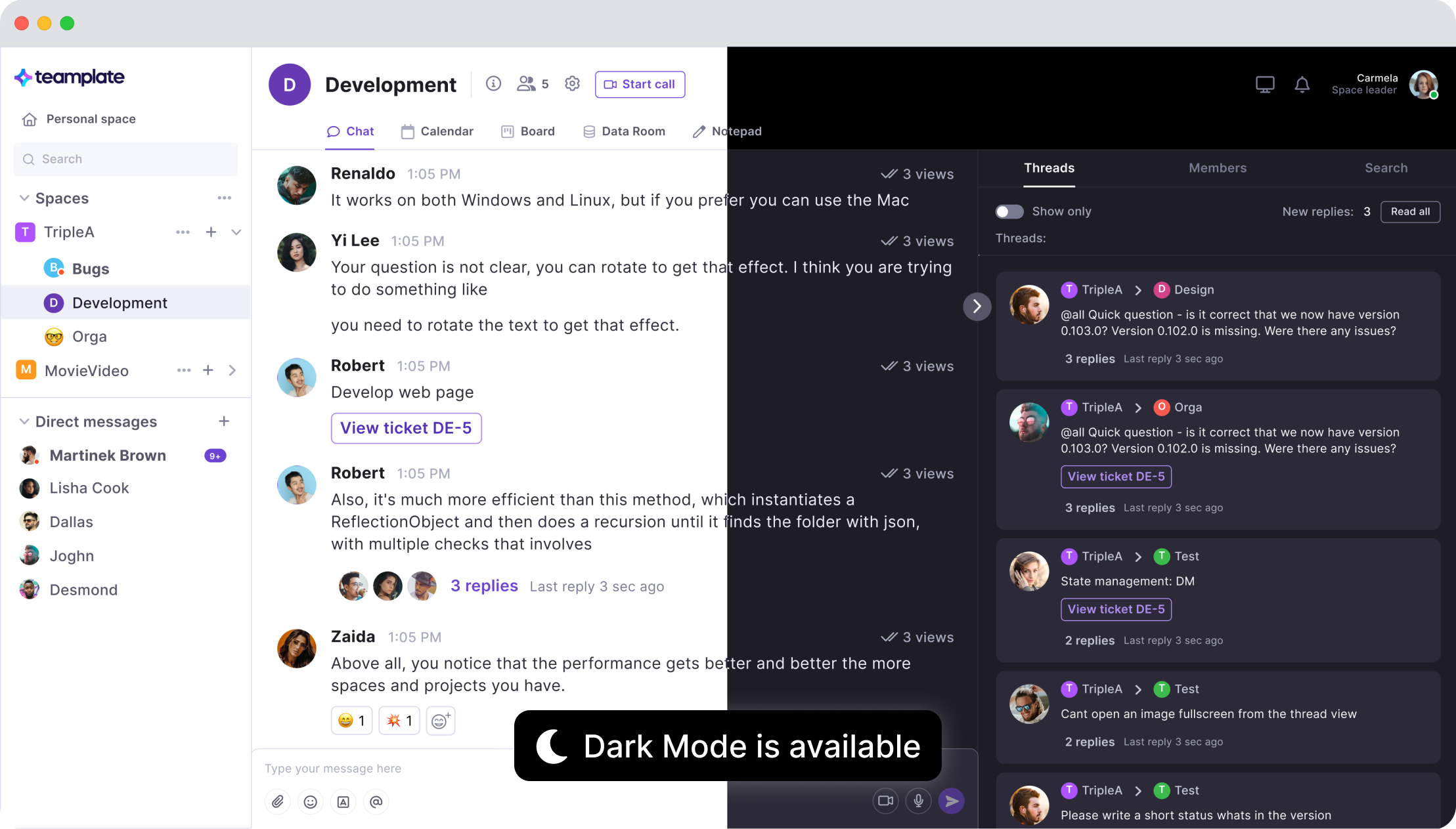The image size is (1456, 829).
Task: Collapse the Spaces section
Action: pyautogui.click(x=24, y=198)
